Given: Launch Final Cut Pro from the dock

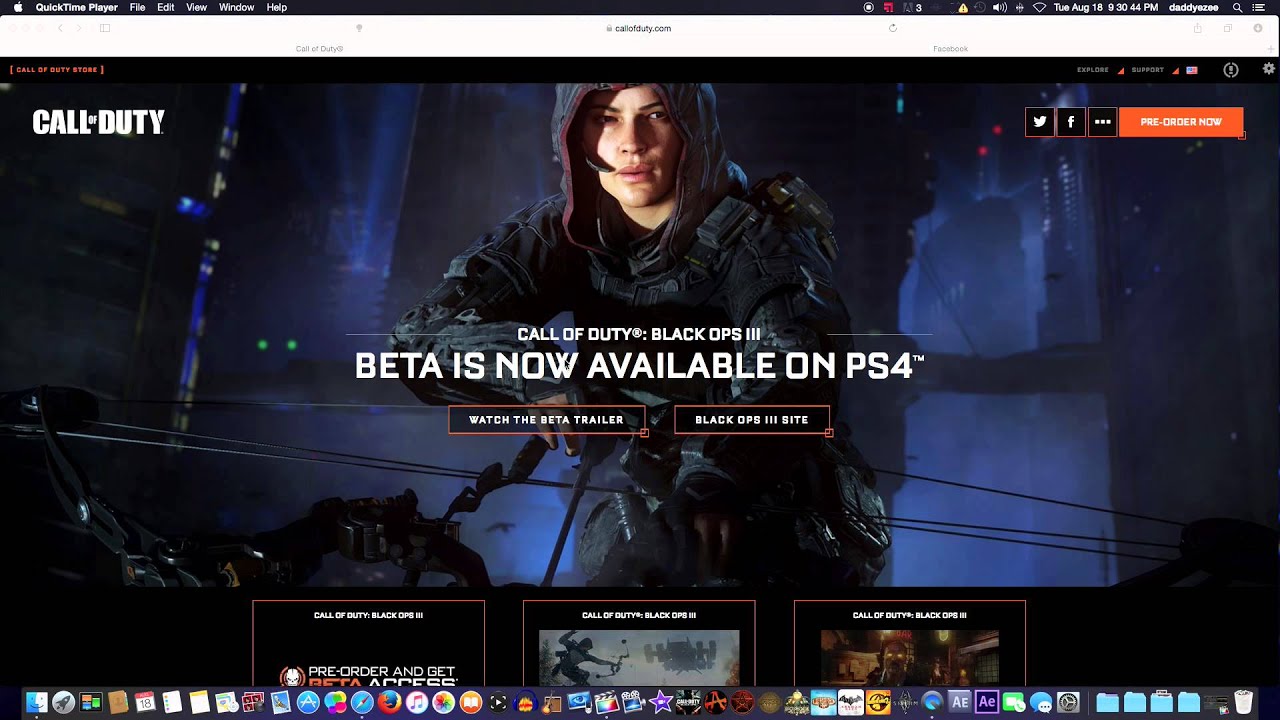Looking at the screenshot, I should pos(605,702).
